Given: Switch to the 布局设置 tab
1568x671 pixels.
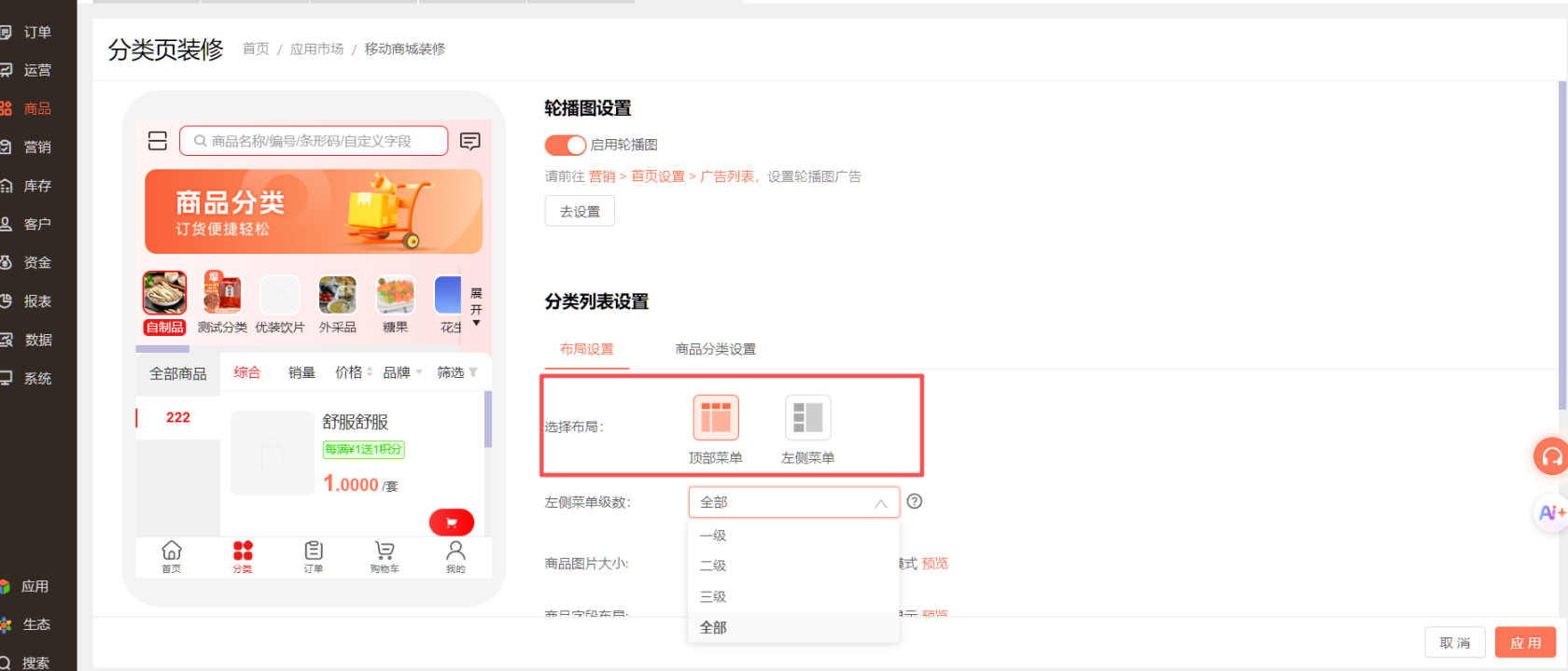Looking at the screenshot, I should point(587,349).
